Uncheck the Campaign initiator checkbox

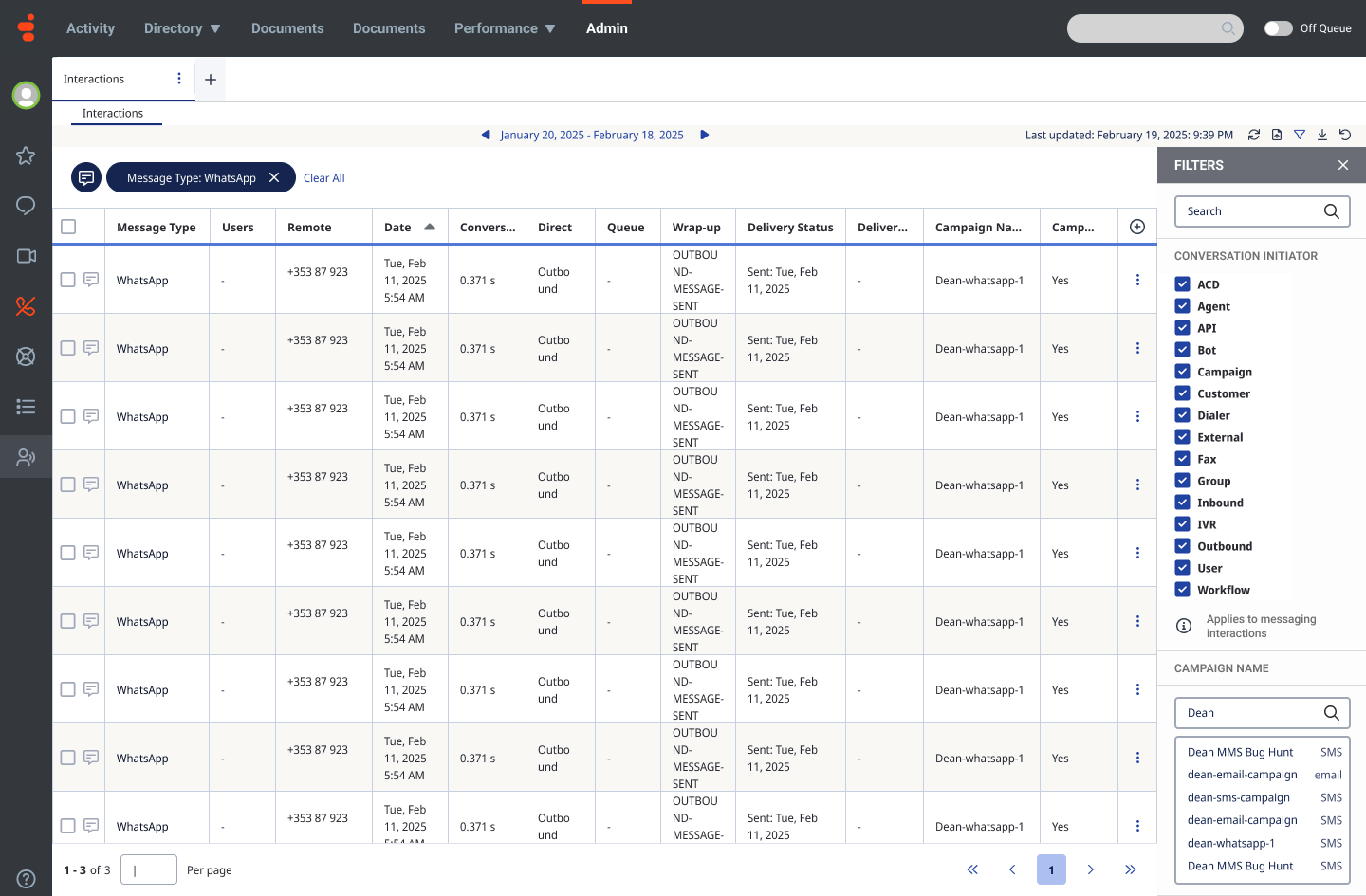pos(1182,372)
